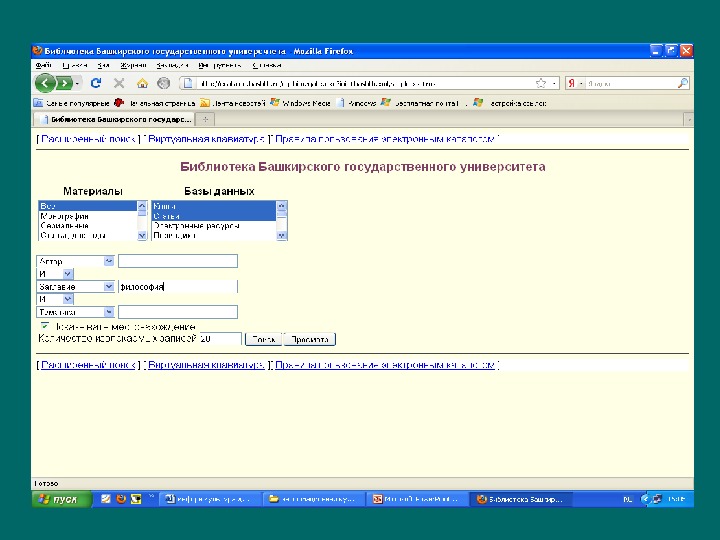The width and height of the screenshot is (720, 540).
Task: Click the page icon in the address bar
Action: click(187, 83)
